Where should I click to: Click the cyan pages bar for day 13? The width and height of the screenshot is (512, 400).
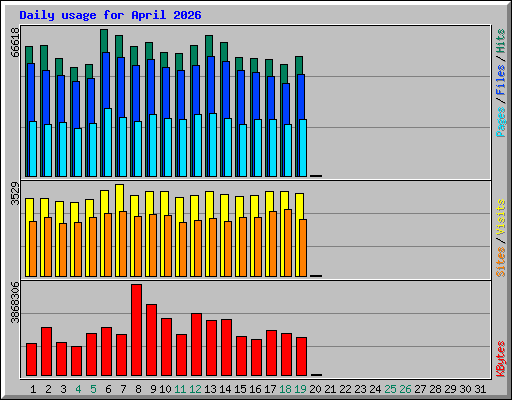213,145
